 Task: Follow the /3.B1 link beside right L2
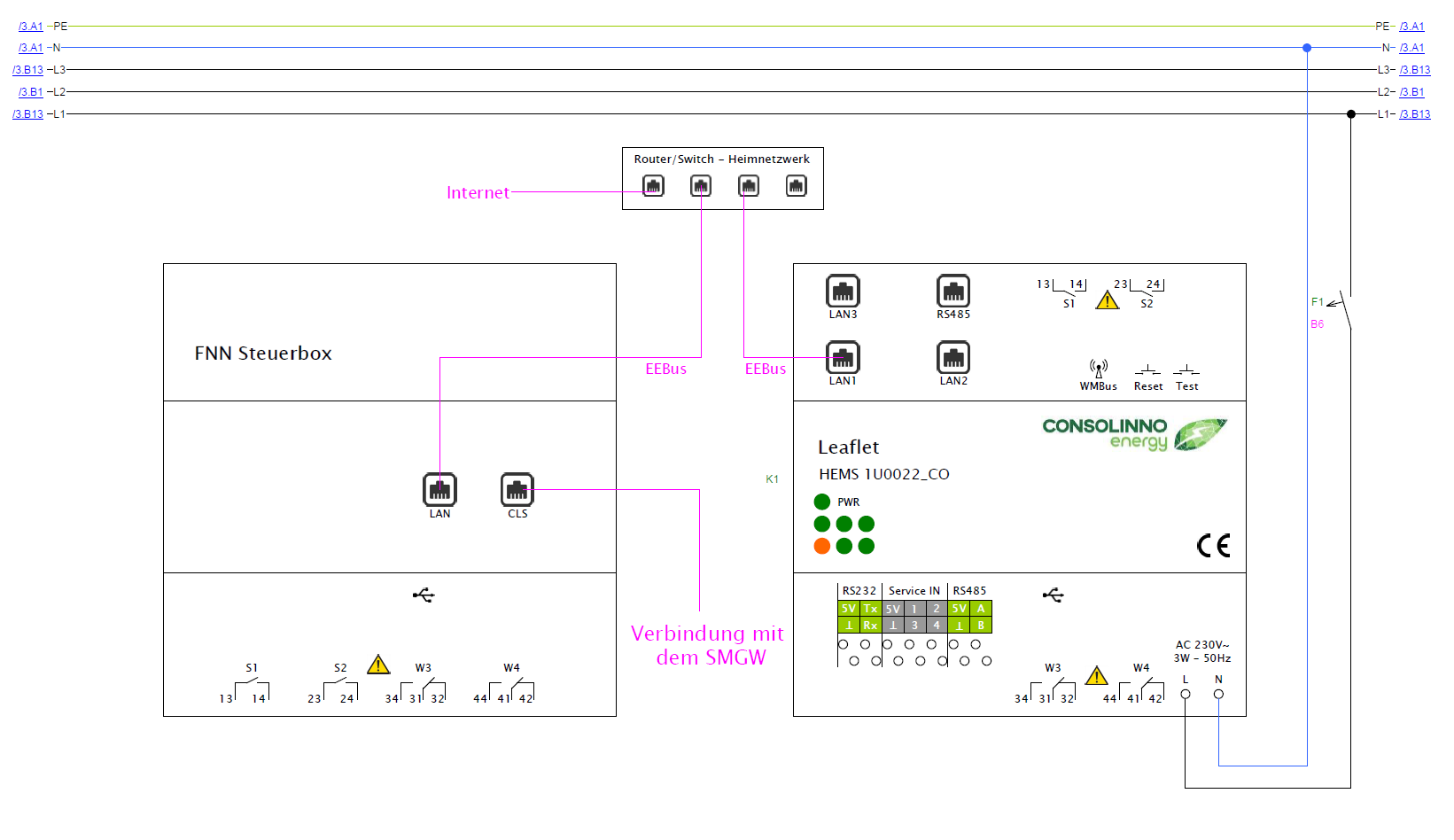[1411, 92]
